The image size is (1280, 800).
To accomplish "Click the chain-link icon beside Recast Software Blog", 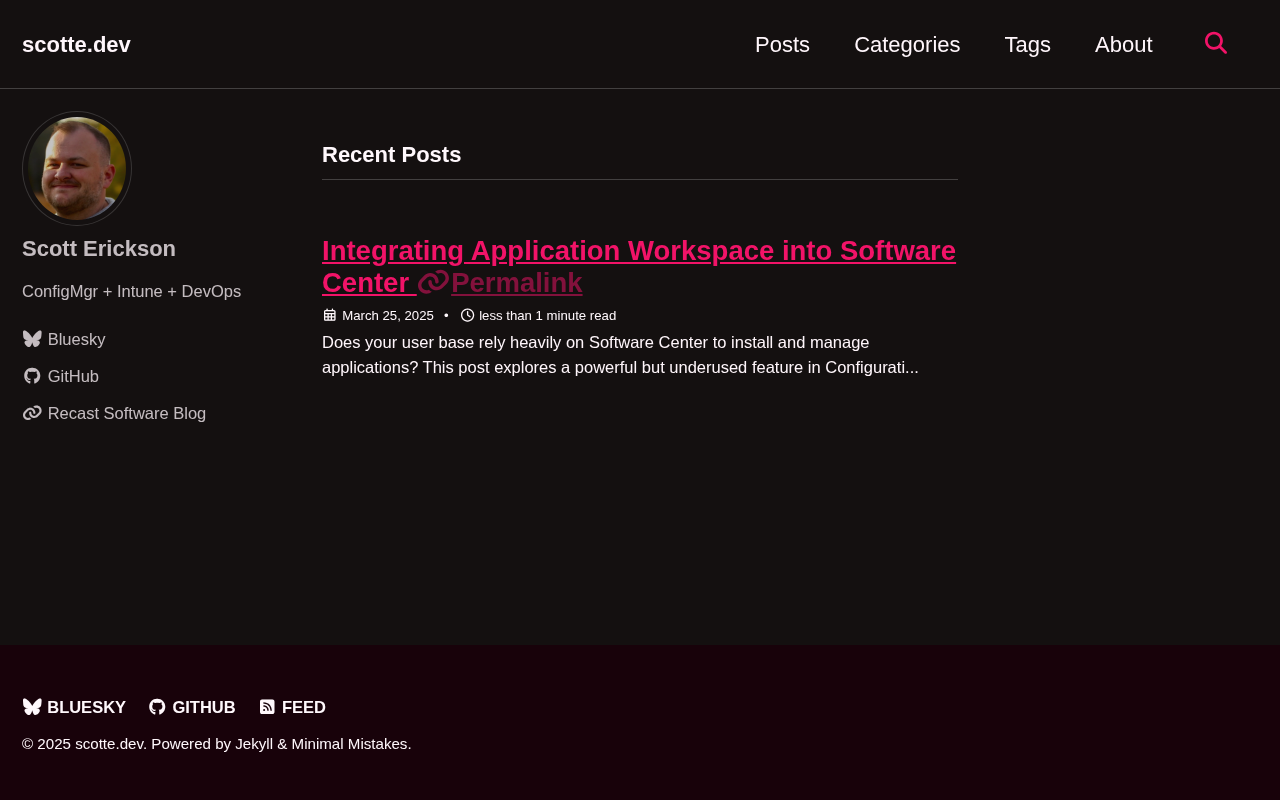I will (32, 413).
